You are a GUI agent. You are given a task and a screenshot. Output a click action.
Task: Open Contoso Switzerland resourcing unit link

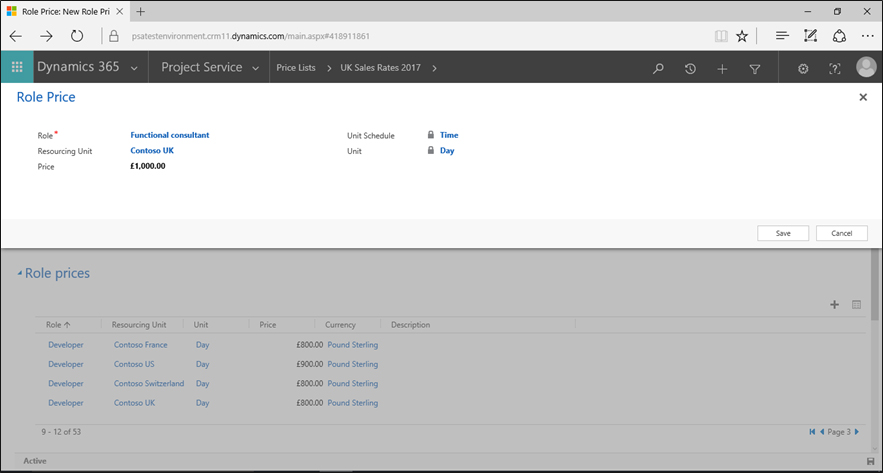(x=149, y=383)
